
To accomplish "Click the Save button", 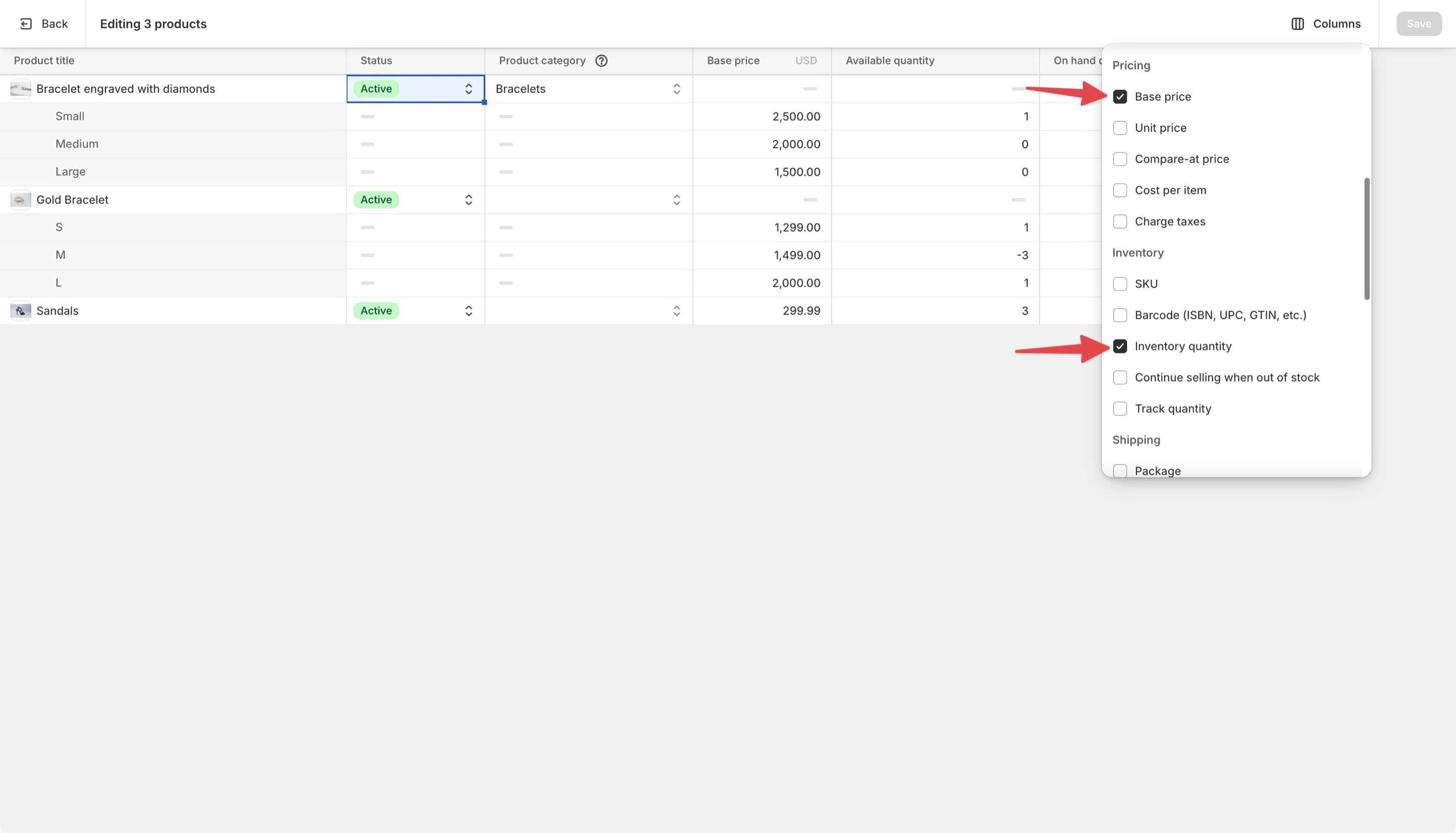I will pyautogui.click(x=1418, y=23).
